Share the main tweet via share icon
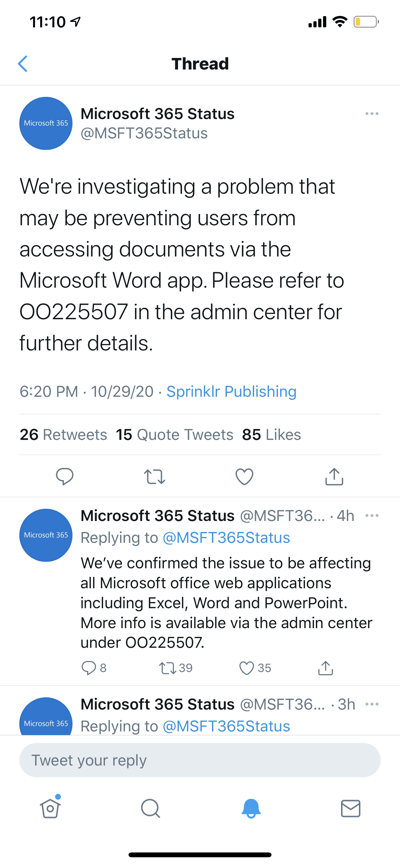 tap(334, 476)
